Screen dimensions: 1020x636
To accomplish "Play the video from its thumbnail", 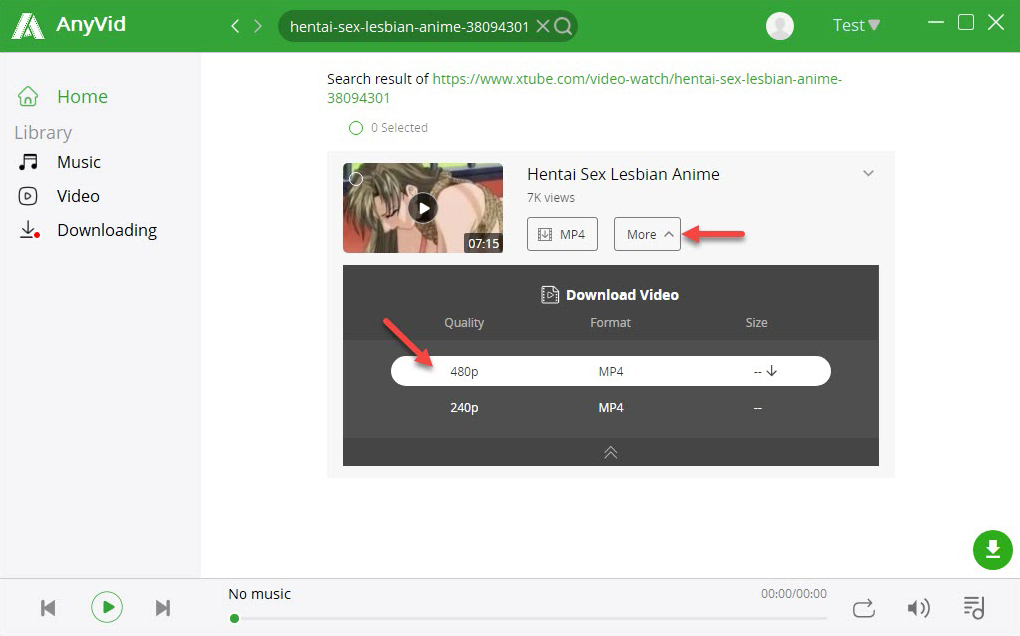I will (x=423, y=208).
